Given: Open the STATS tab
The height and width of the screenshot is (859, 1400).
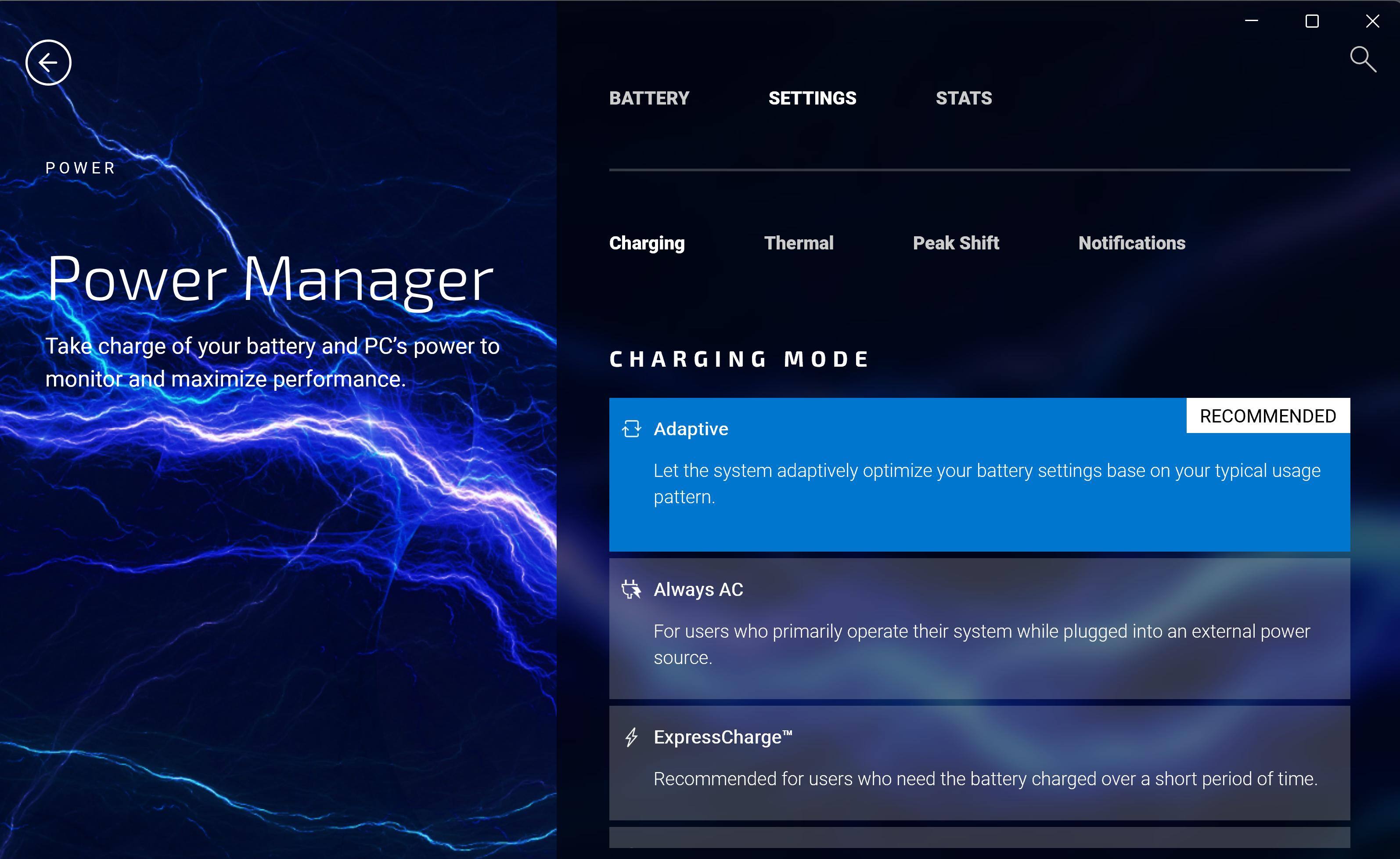Looking at the screenshot, I should click(964, 98).
